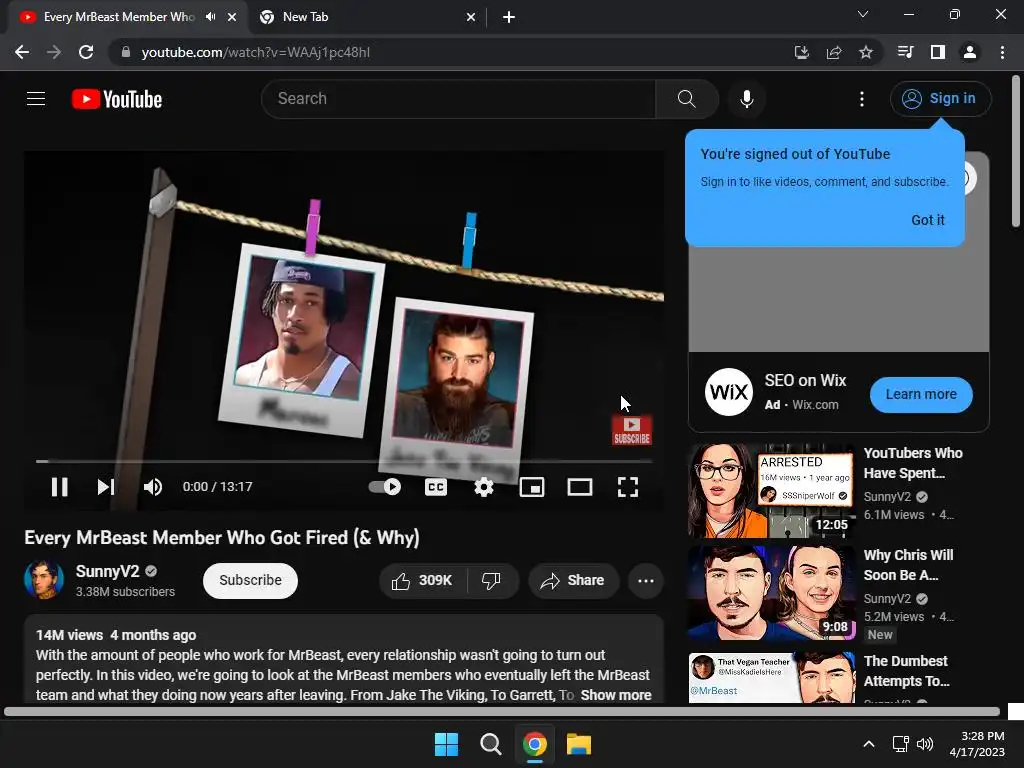Open SunnyV2 channel avatar
Viewport: 1024px width, 768px height.
coord(44,580)
